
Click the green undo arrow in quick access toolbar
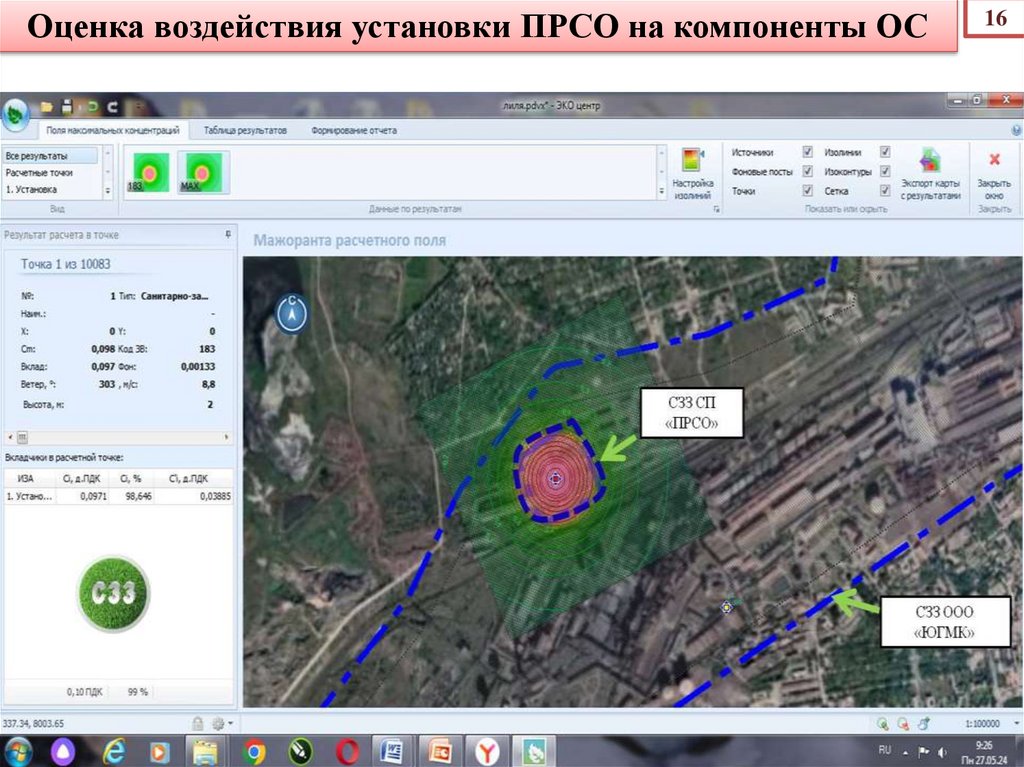coord(92,106)
